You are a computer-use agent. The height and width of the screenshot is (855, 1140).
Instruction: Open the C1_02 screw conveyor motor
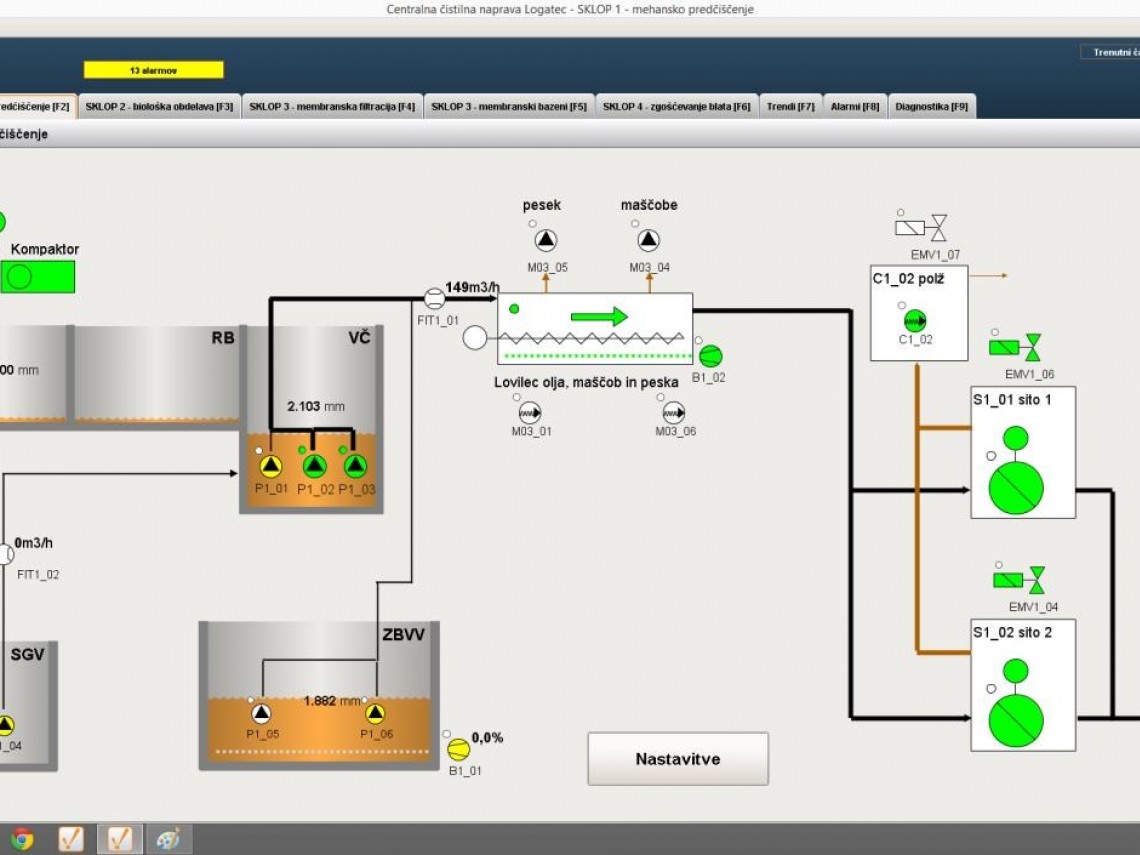(x=915, y=321)
